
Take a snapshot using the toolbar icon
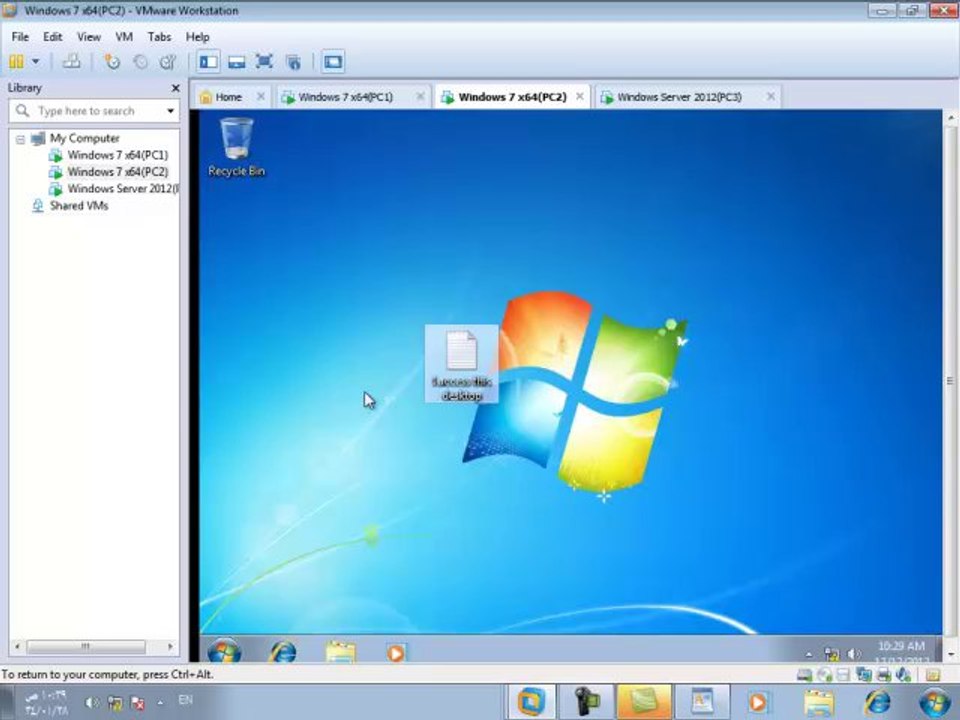click(x=112, y=61)
